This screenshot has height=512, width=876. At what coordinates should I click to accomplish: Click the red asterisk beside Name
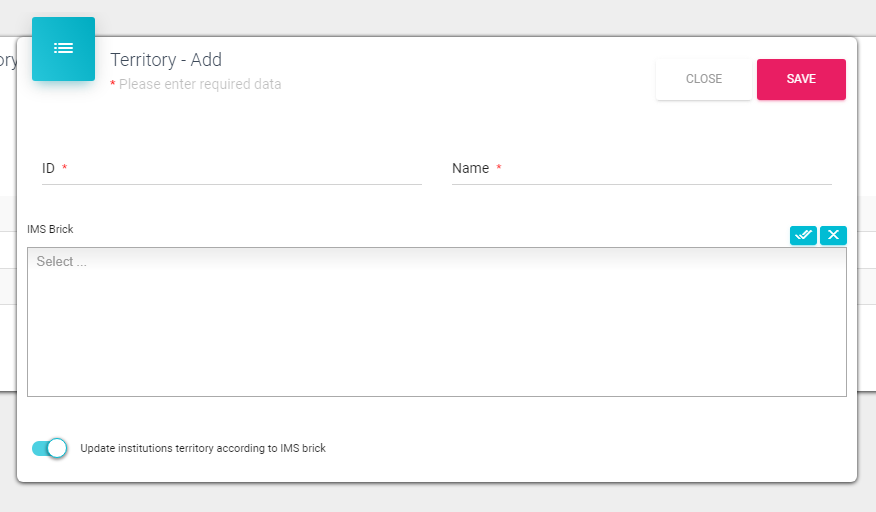click(x=499, y=168)
